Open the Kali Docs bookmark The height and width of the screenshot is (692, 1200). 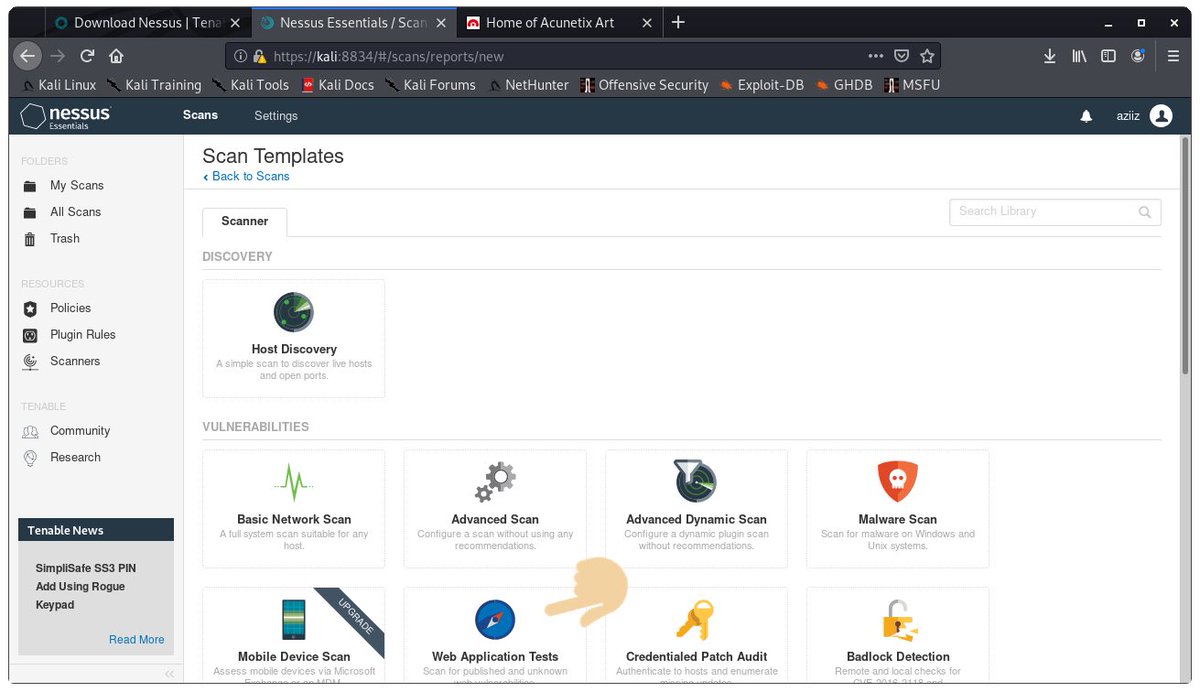point(337,85)
